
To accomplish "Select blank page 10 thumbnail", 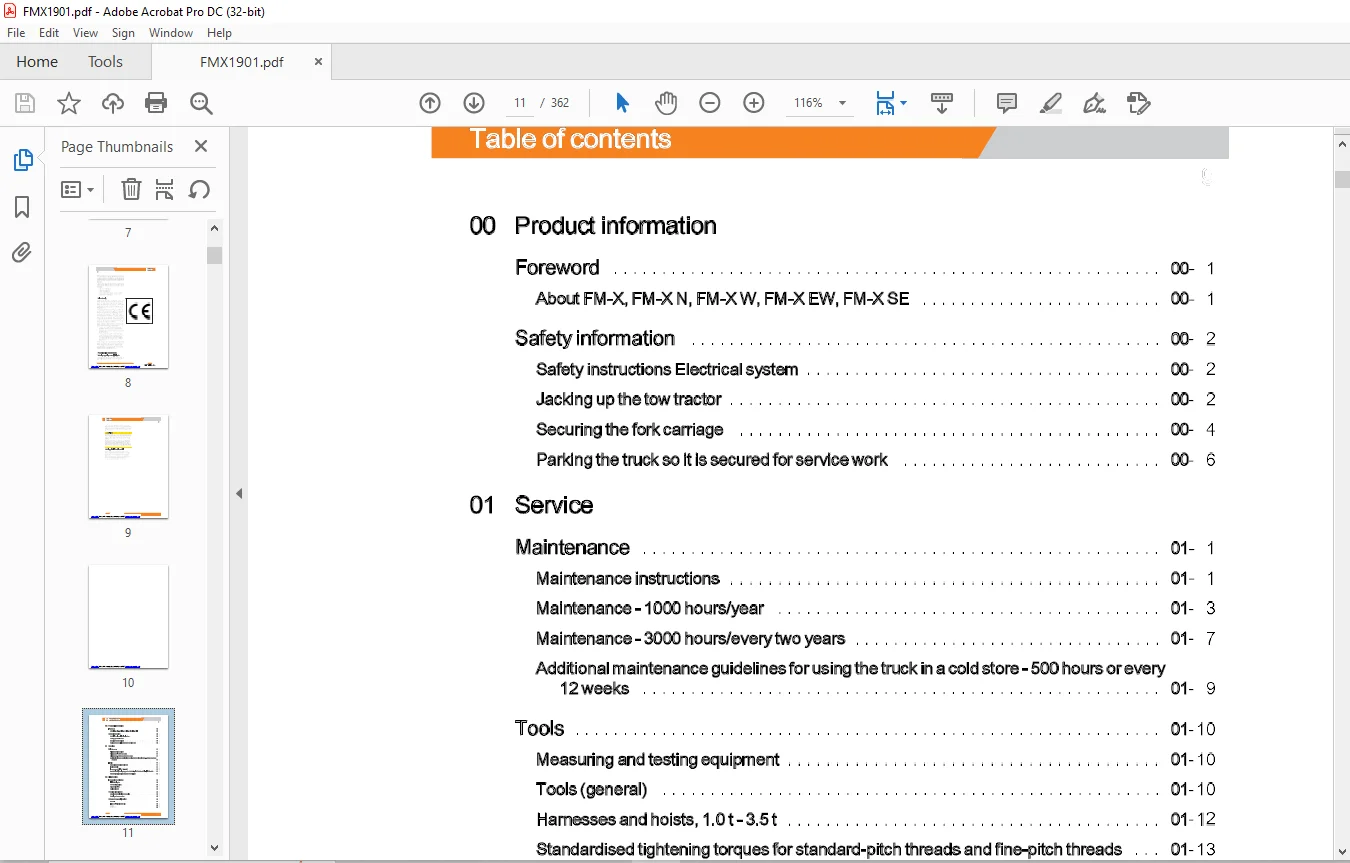I will [x=128, y=617].
